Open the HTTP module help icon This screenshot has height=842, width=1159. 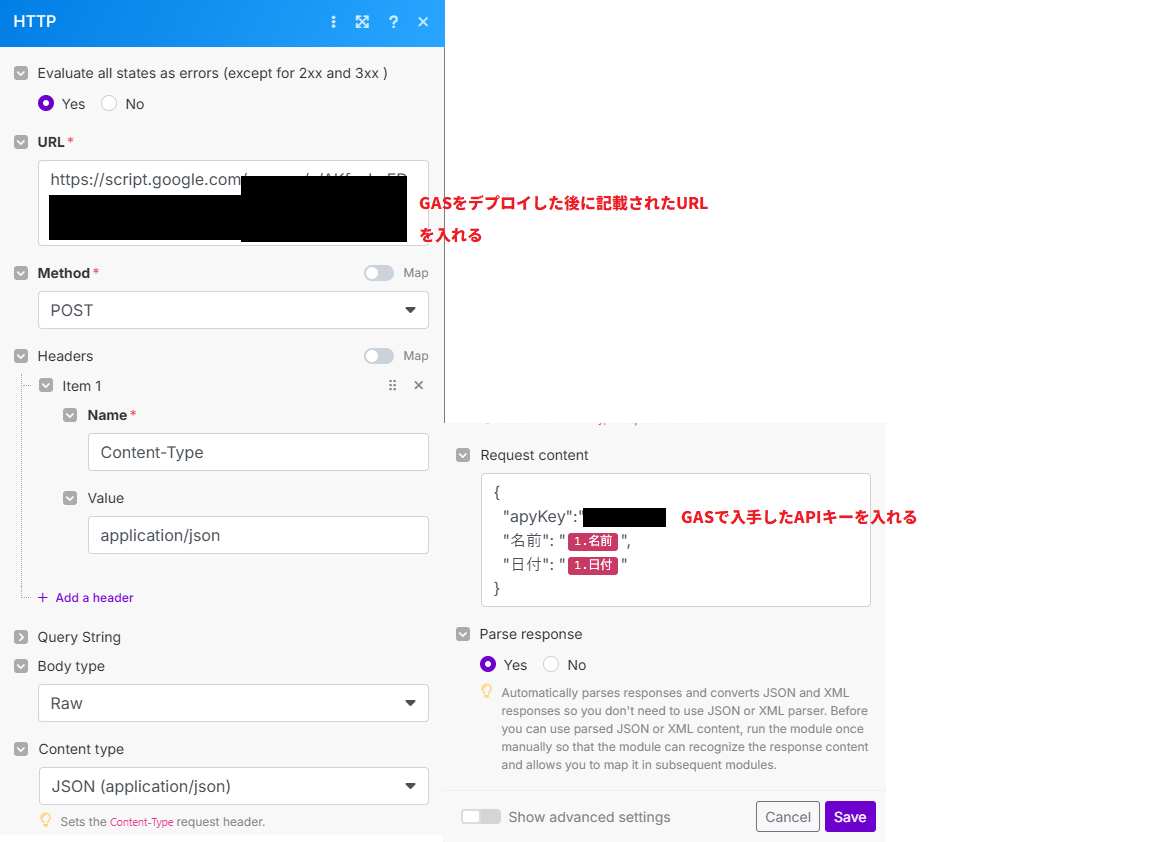(x=393, y=22)
